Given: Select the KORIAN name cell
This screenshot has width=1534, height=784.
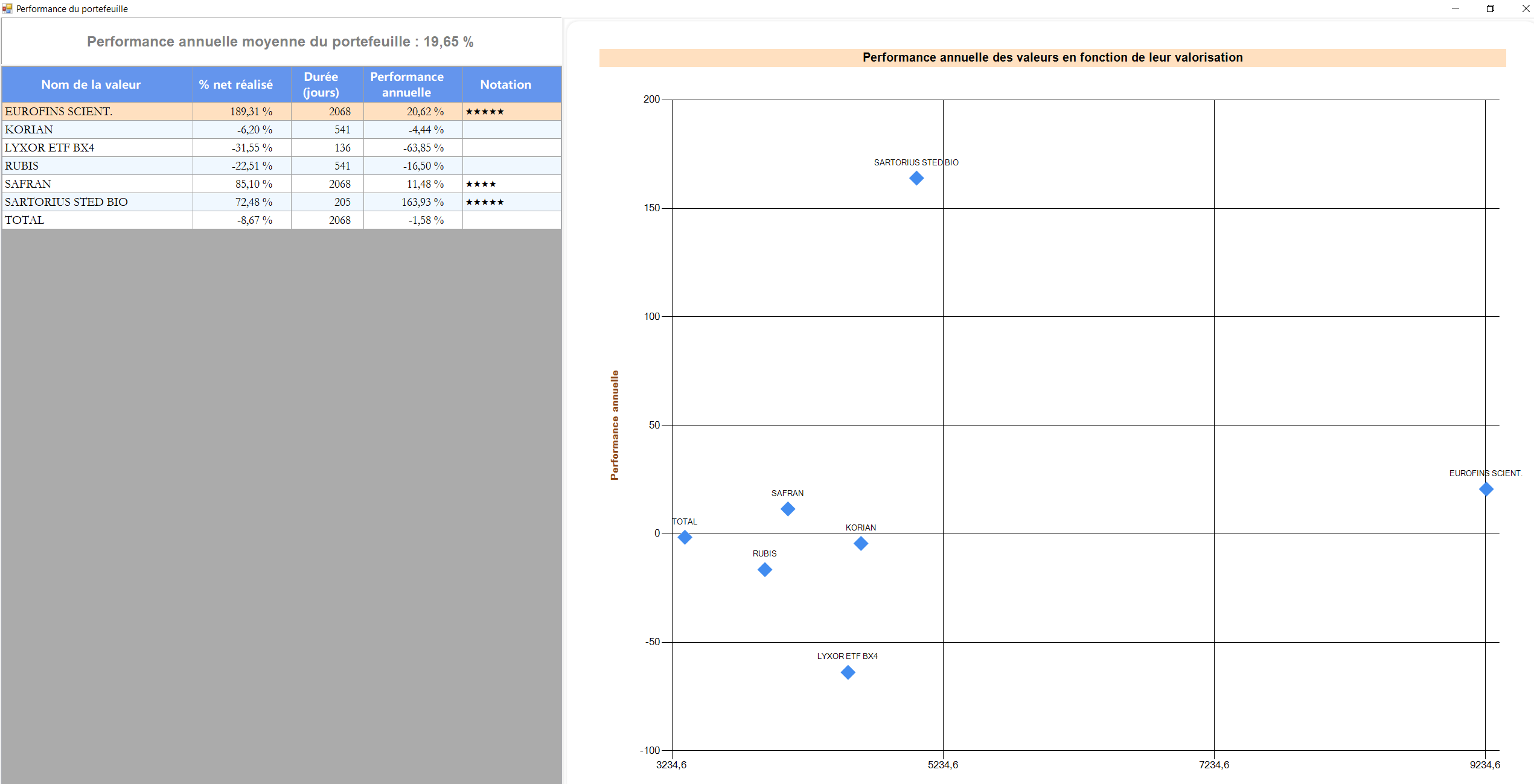Looking at the screenshot, I should point(97,130).
